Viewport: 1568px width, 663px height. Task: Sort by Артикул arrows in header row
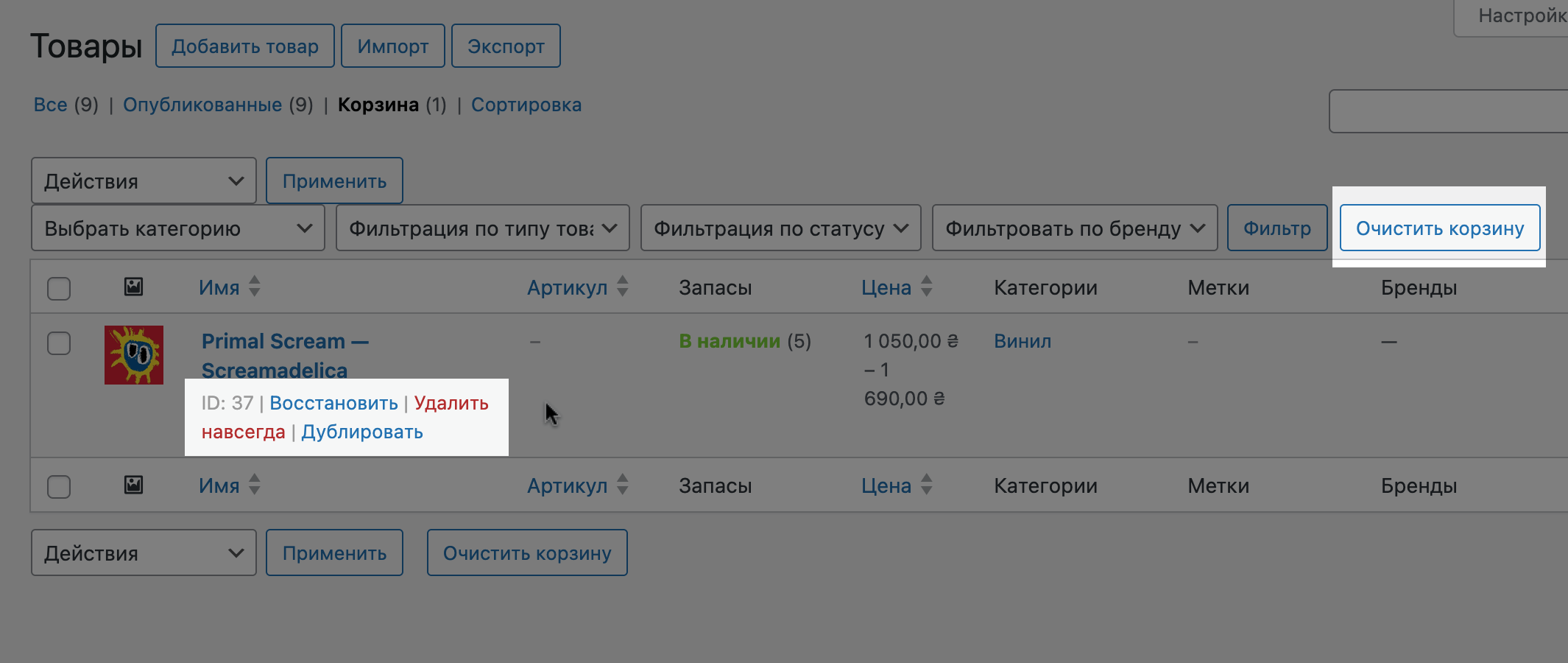click(623, 287)
